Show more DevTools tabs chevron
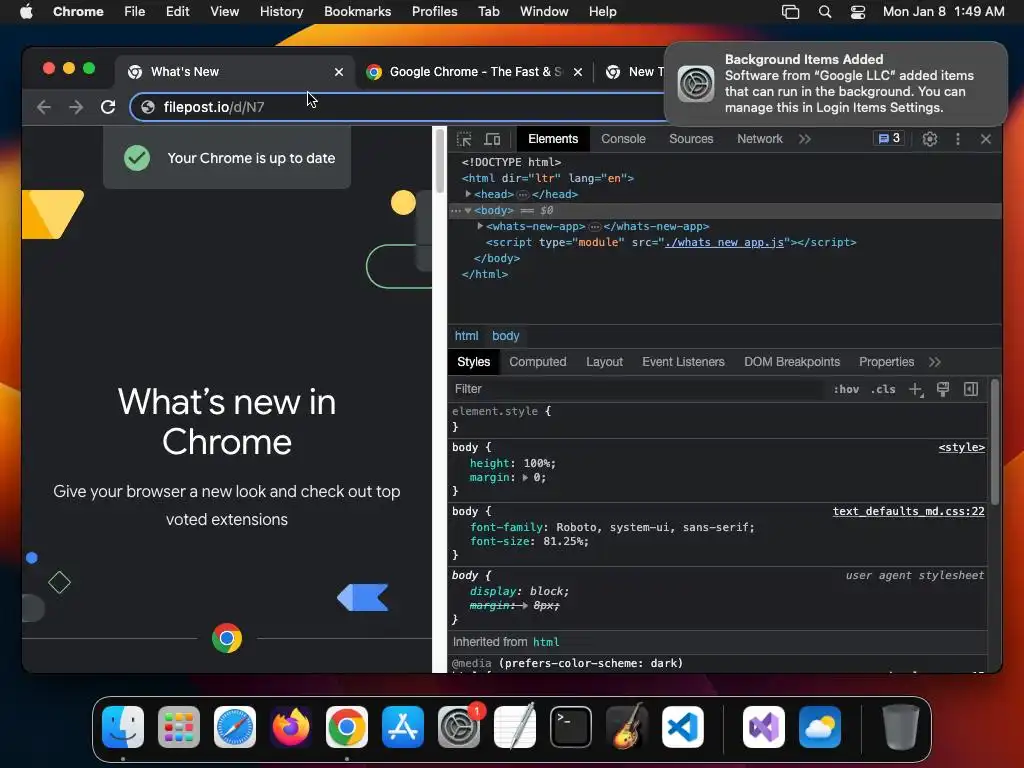Viewport: 1024px width, 768px height. tap(805, 139)
